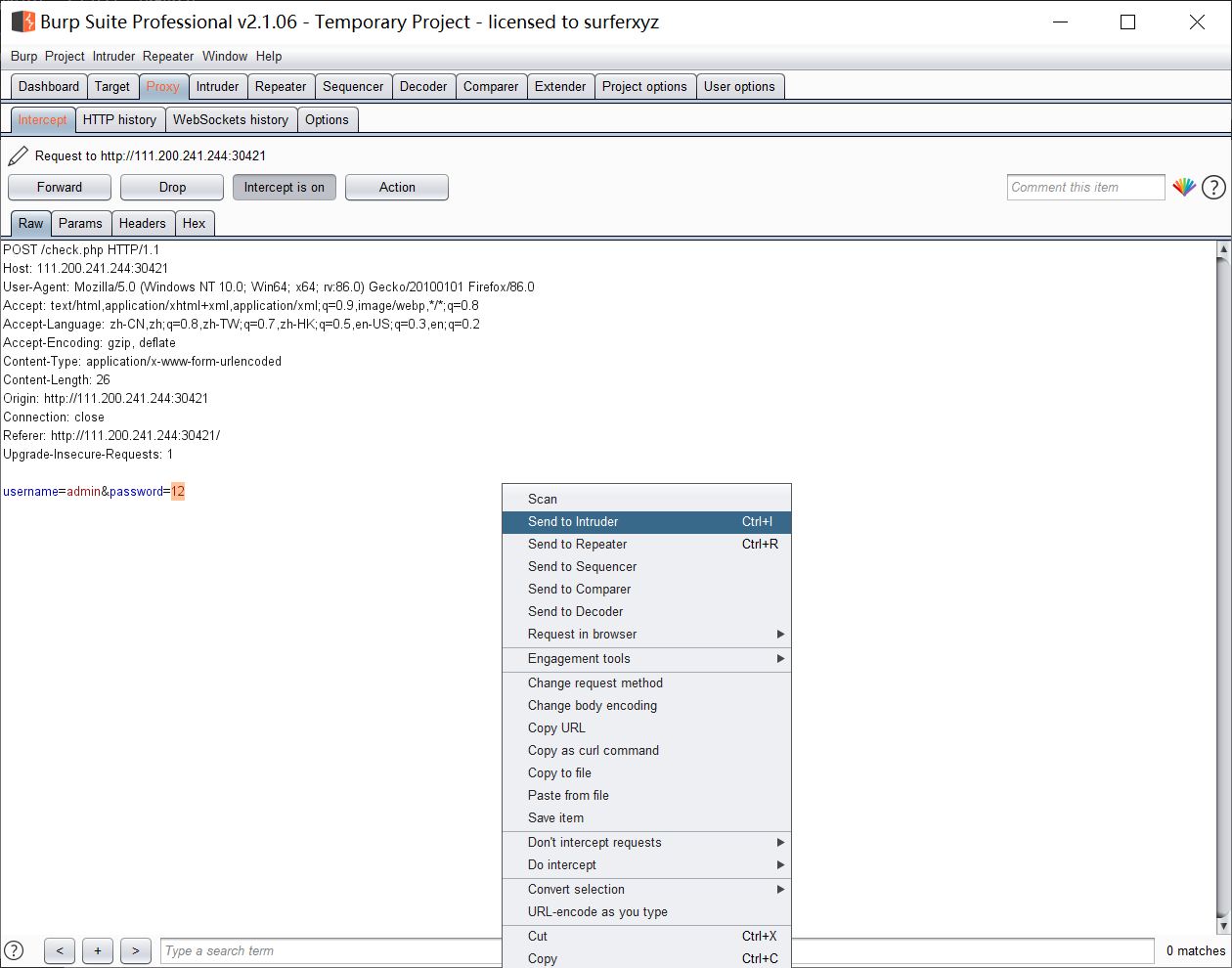Open the Action dropdown button
This screenshot has width=1232, height=968.
click(397, 187)
